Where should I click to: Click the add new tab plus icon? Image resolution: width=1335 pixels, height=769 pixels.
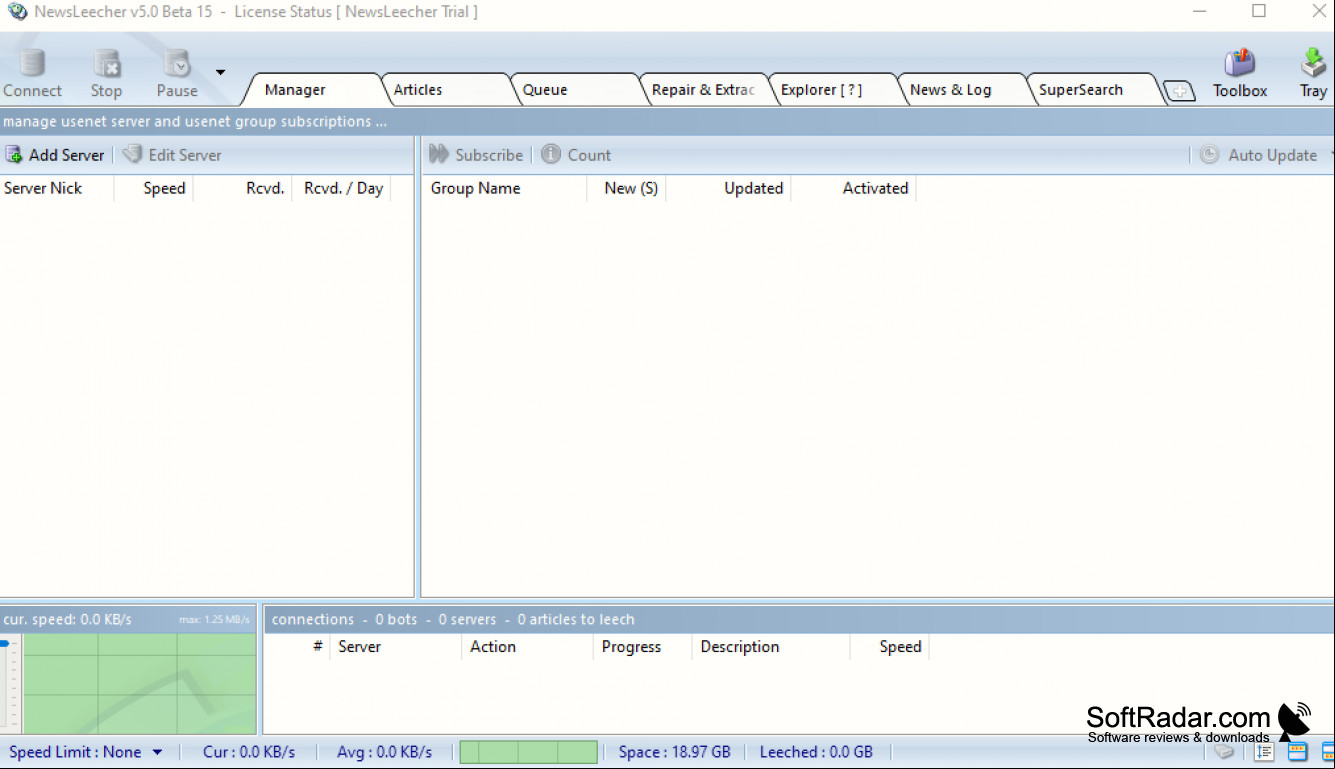click(x=1180, y=91)
